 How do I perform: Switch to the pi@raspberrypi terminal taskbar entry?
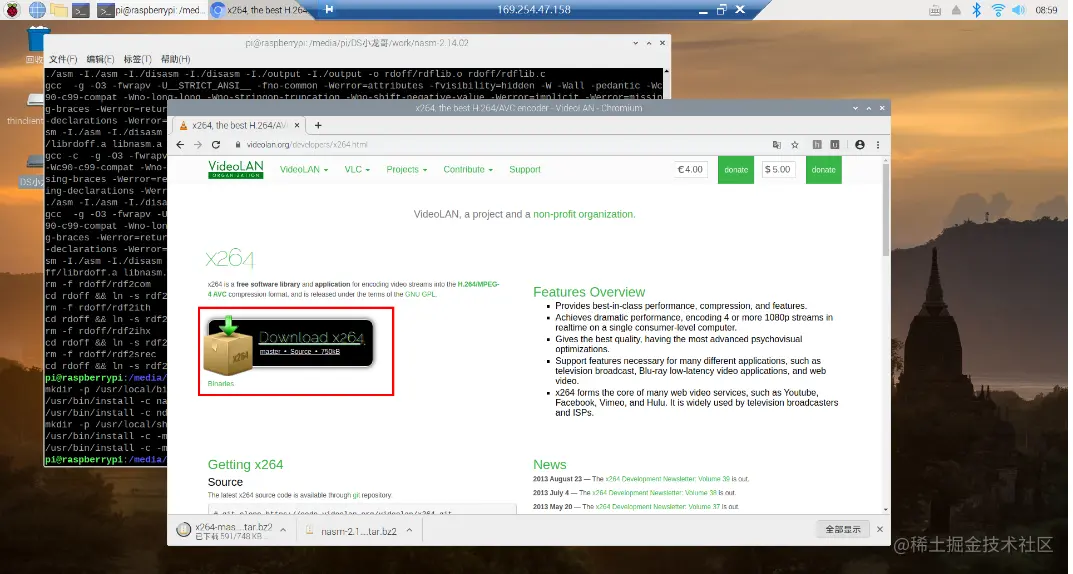pos(149,10)
